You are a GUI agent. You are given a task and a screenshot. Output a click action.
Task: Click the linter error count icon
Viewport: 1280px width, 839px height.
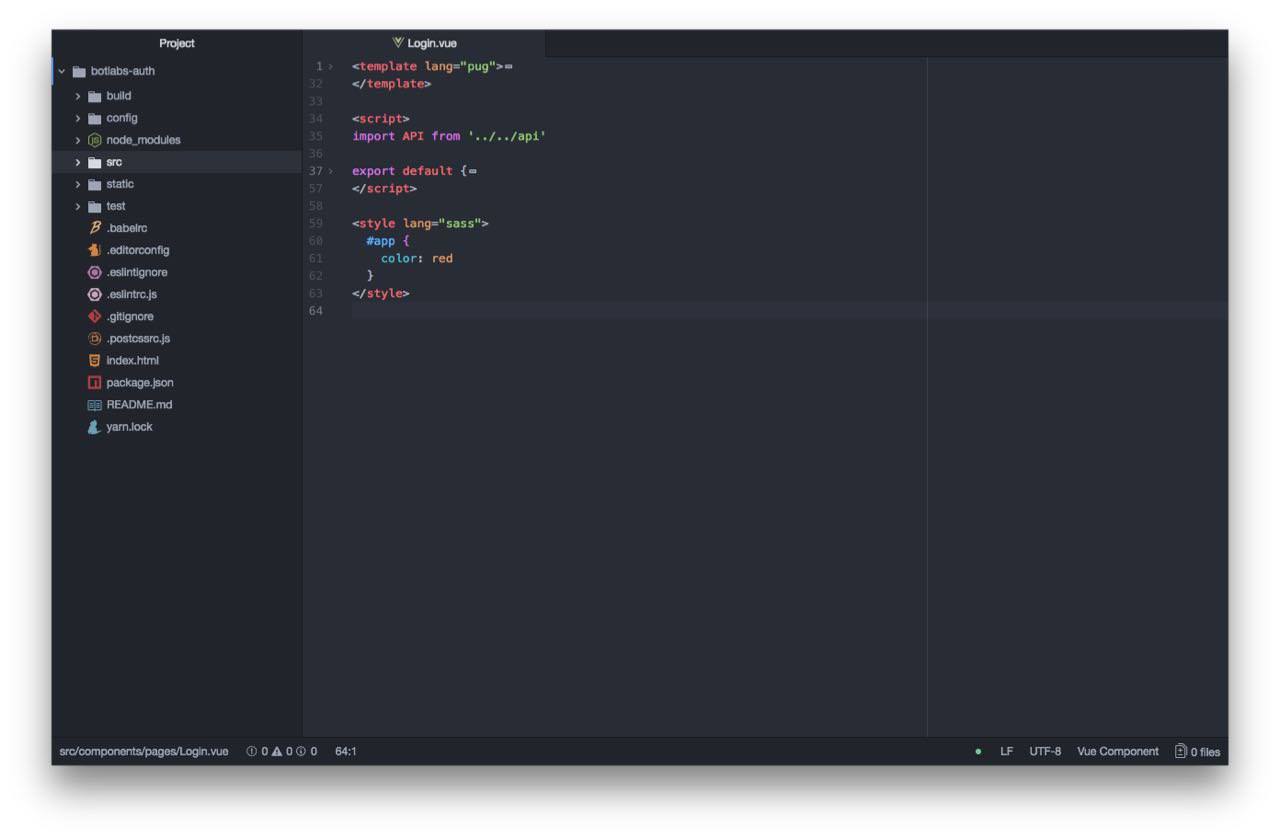click(251, 751)
